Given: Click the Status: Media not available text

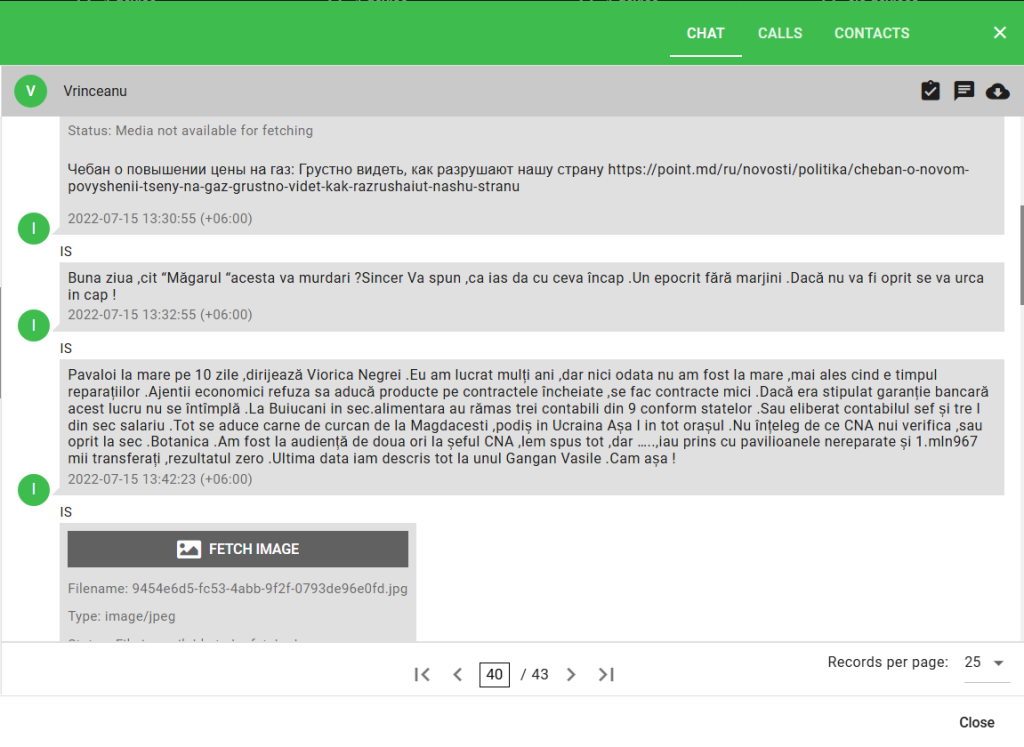Looking at the screenshot, I should [x=190, y=131].
